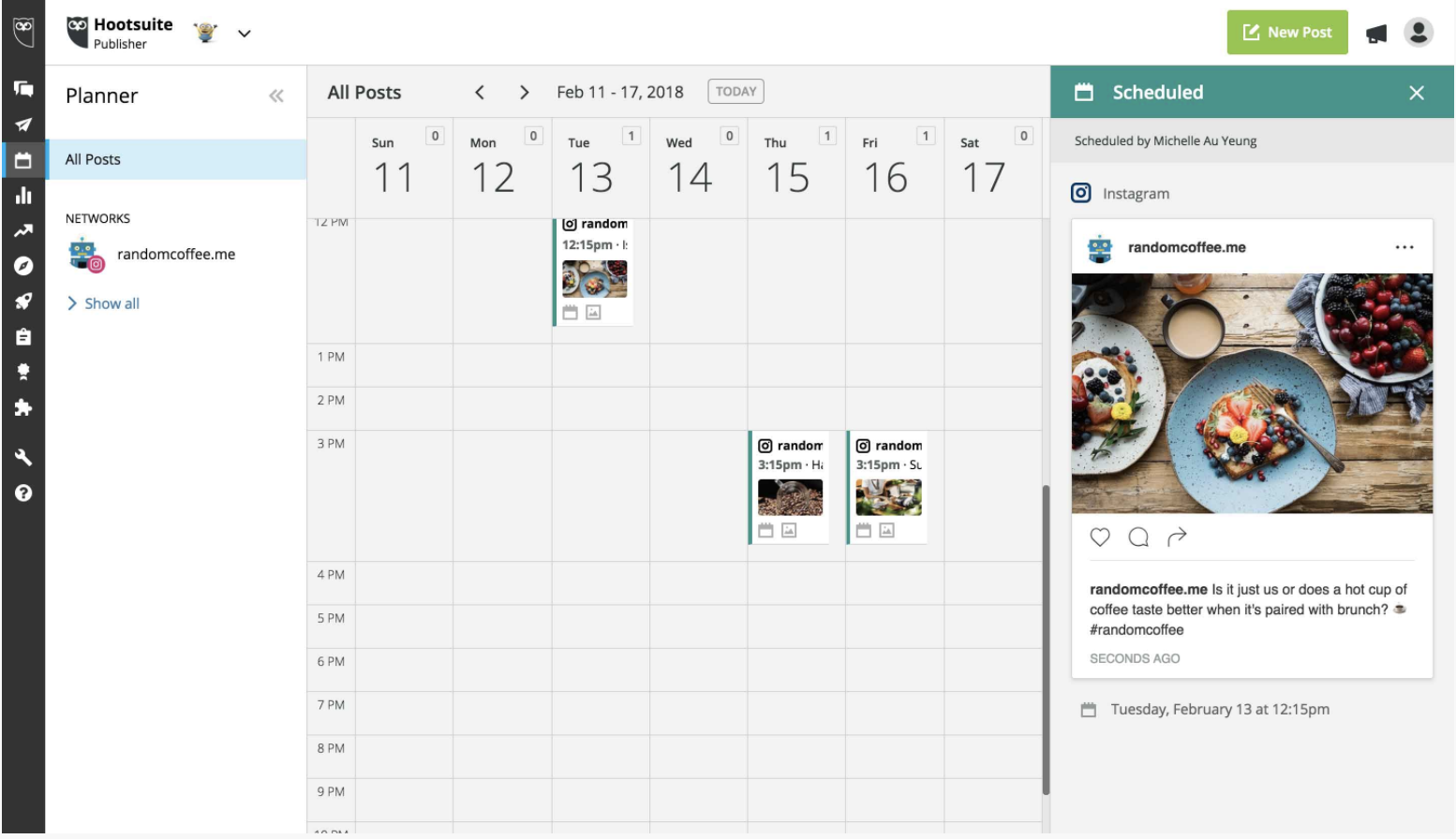Image resolution: width=1456 pixels, height=839 pixels.
Task: Click the New Post button
Action: click(x=1287, y=32)
